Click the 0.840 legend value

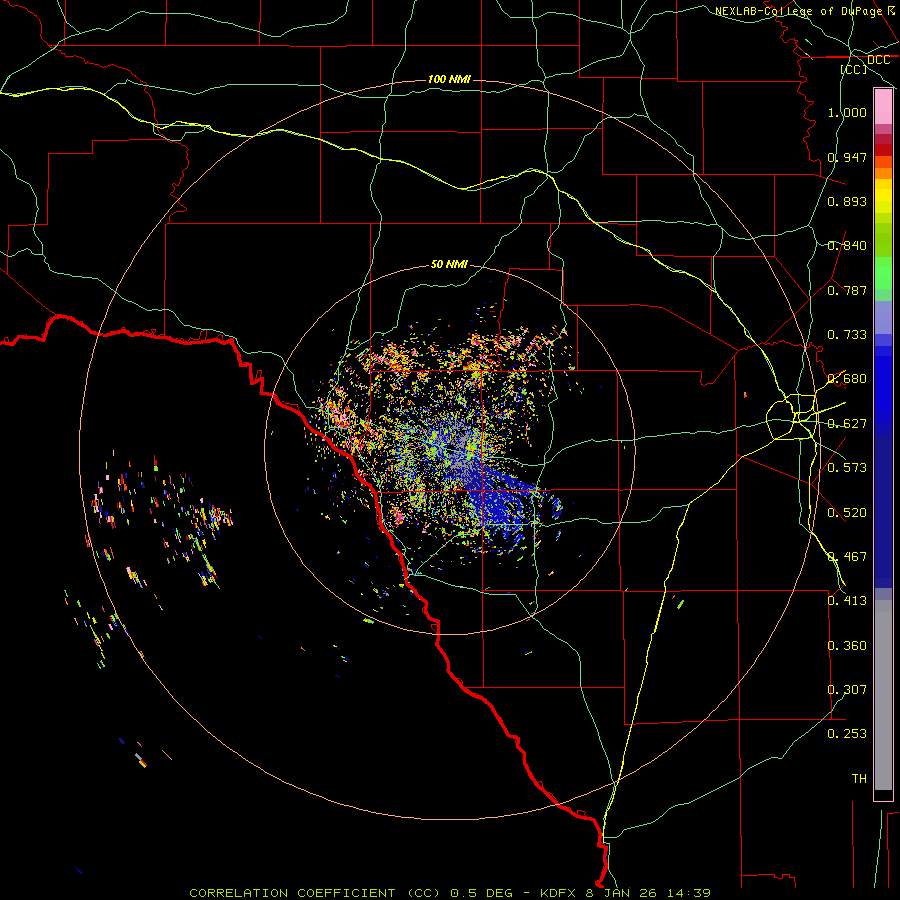(x=847, y=246)
